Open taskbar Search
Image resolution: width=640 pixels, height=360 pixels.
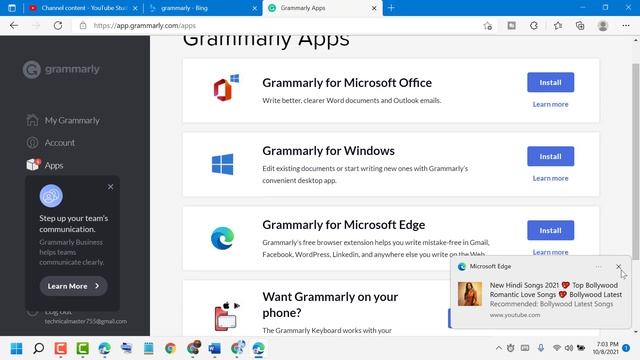coord(38,348)
